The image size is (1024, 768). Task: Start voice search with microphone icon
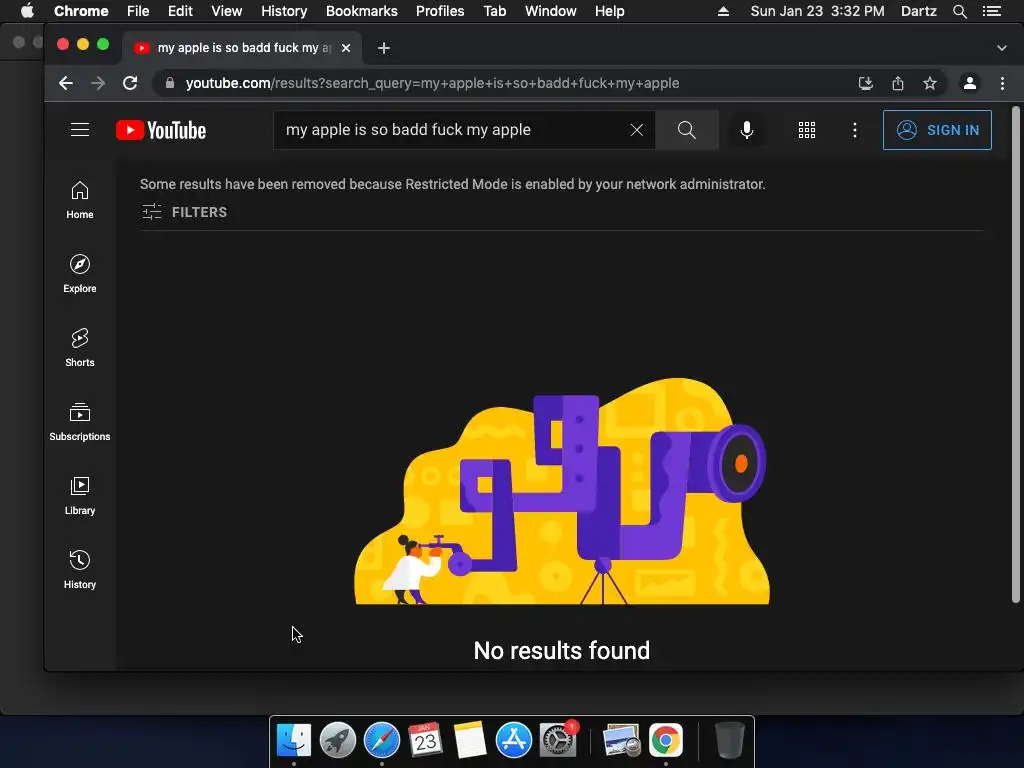click(747, 130)
